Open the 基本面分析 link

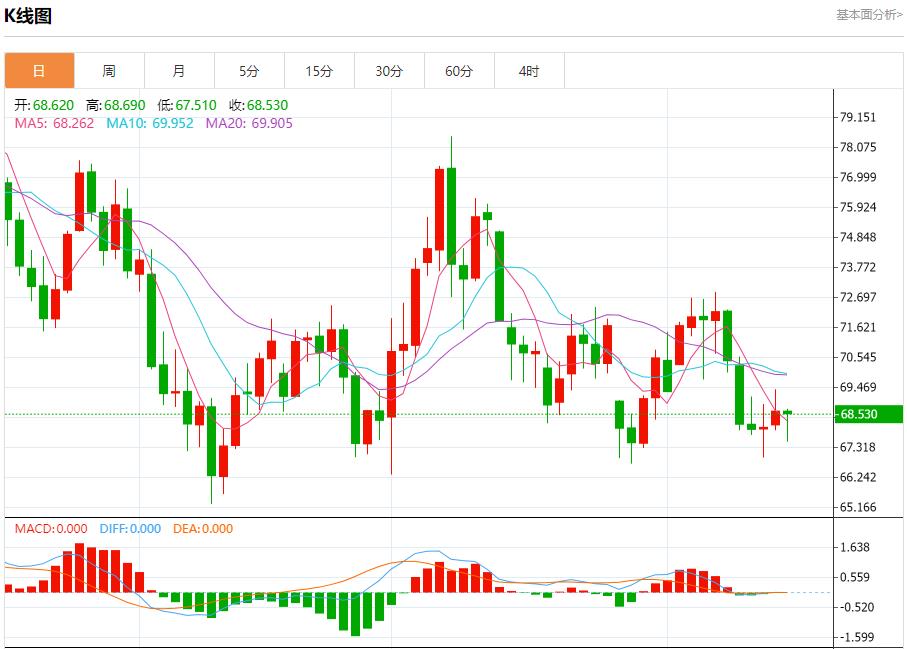[x=868, y=15]
